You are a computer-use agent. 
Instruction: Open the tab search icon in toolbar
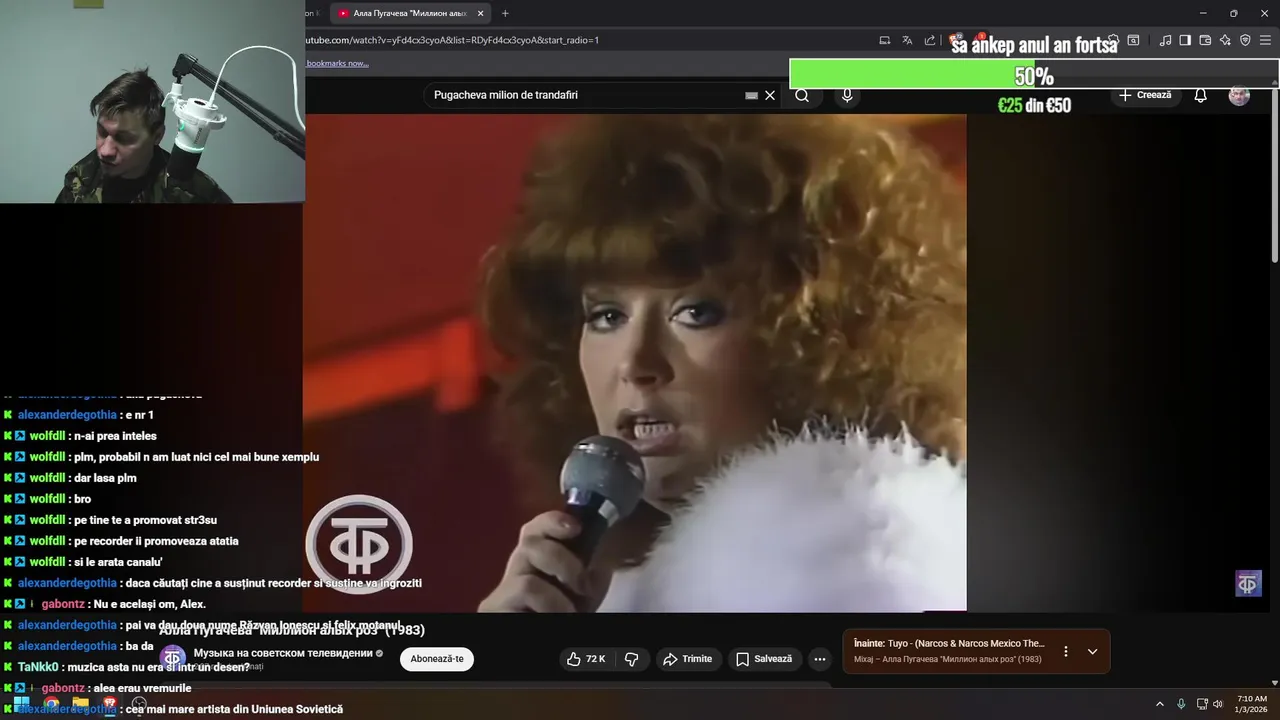[x=1133, y=40]
